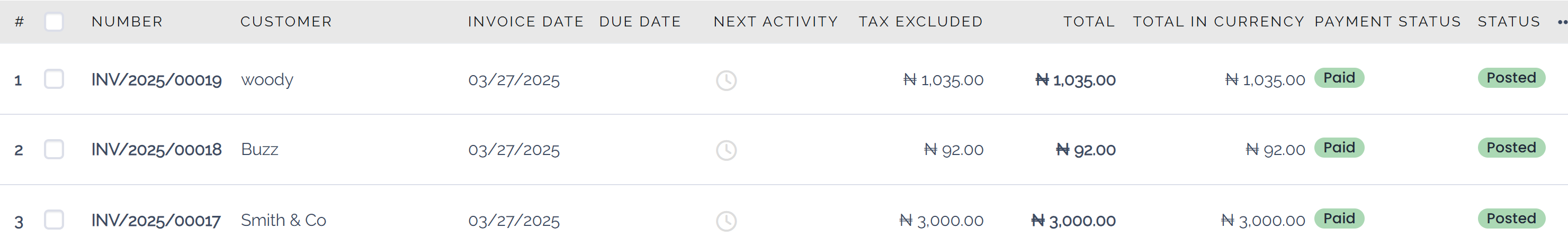Screen dimensions: 1568x246
Task: Open the Smith & Co customer invoice
Action: tap(283, 220)
